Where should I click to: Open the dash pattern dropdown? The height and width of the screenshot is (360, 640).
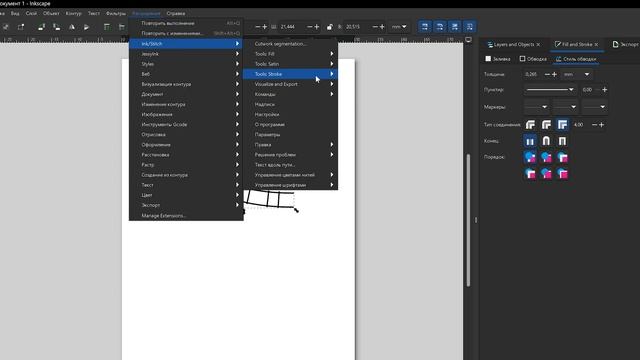pyautogui.click(x=550, y=90)
